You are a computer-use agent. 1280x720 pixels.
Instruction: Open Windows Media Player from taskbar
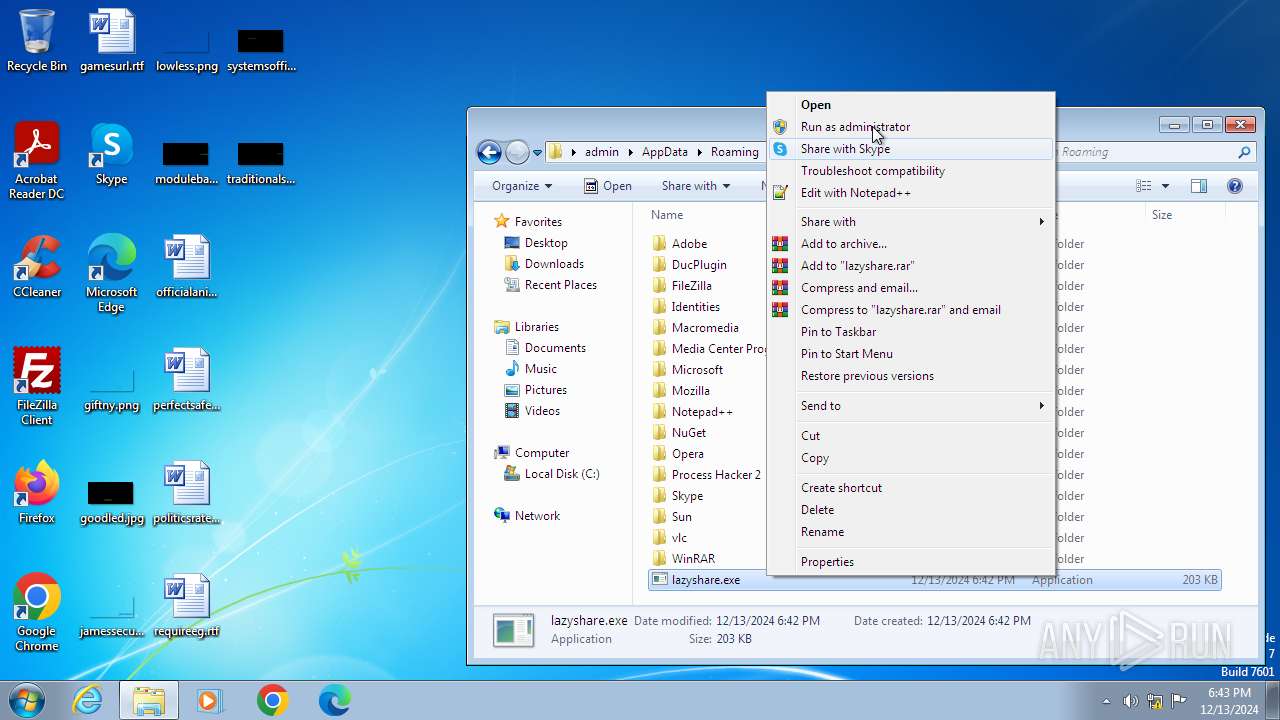(210, 700)
